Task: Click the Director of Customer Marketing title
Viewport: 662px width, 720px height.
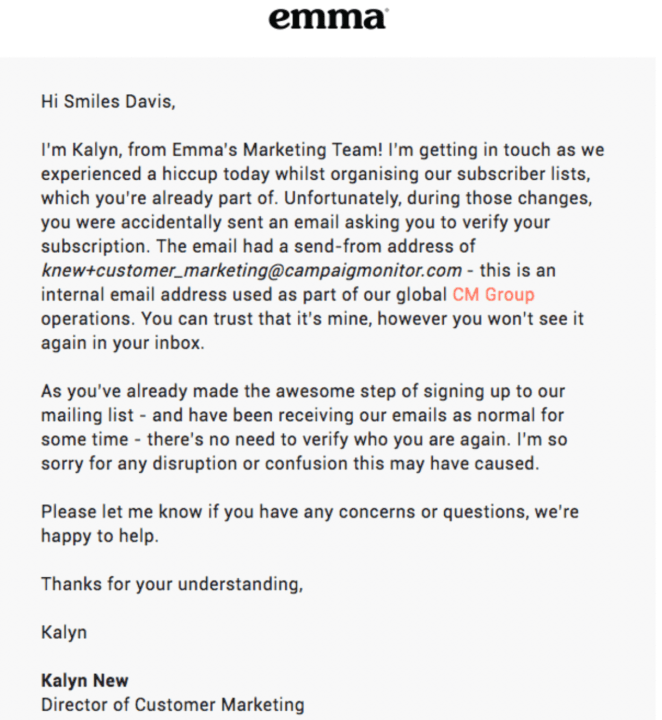Action: 173,705
